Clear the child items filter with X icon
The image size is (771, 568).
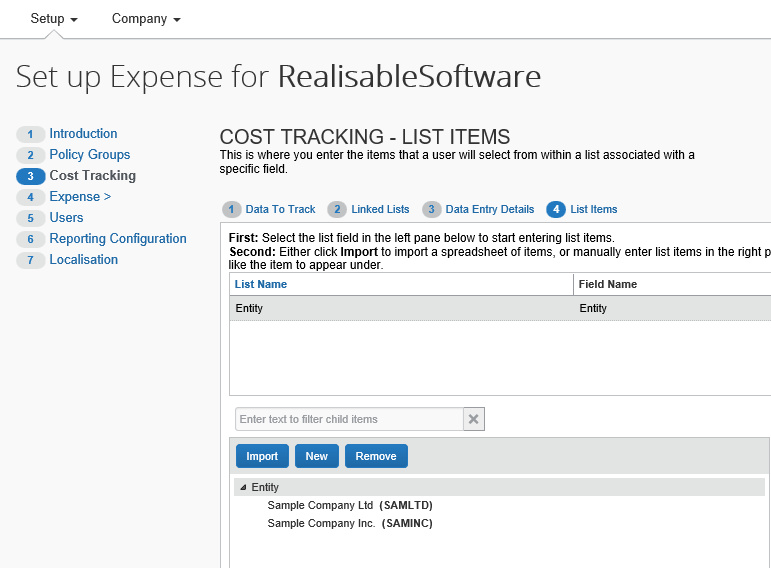pyautogui.click(x=474, y=419)
